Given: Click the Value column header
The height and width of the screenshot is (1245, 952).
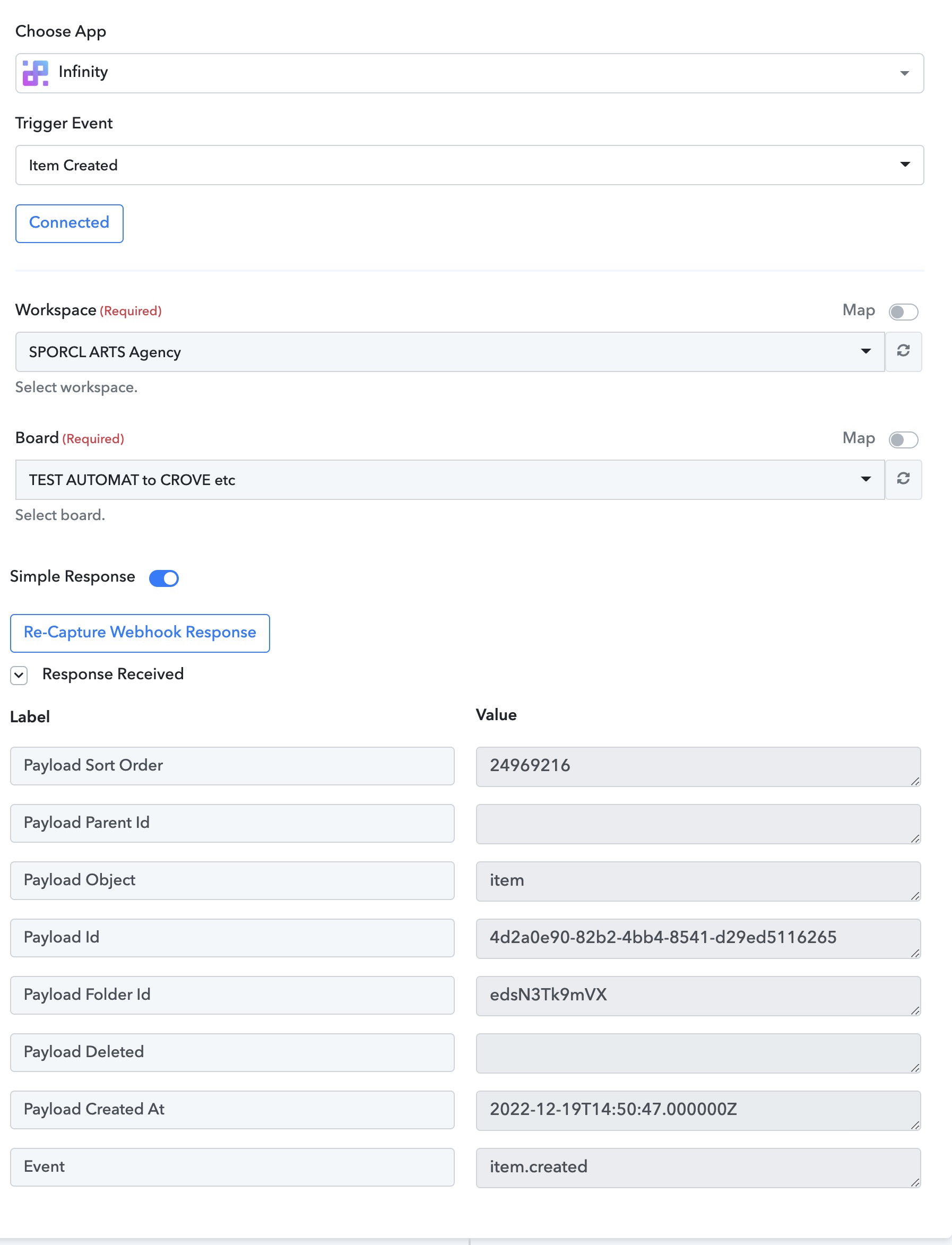Looking at the screenshot, I should [496, 715].
